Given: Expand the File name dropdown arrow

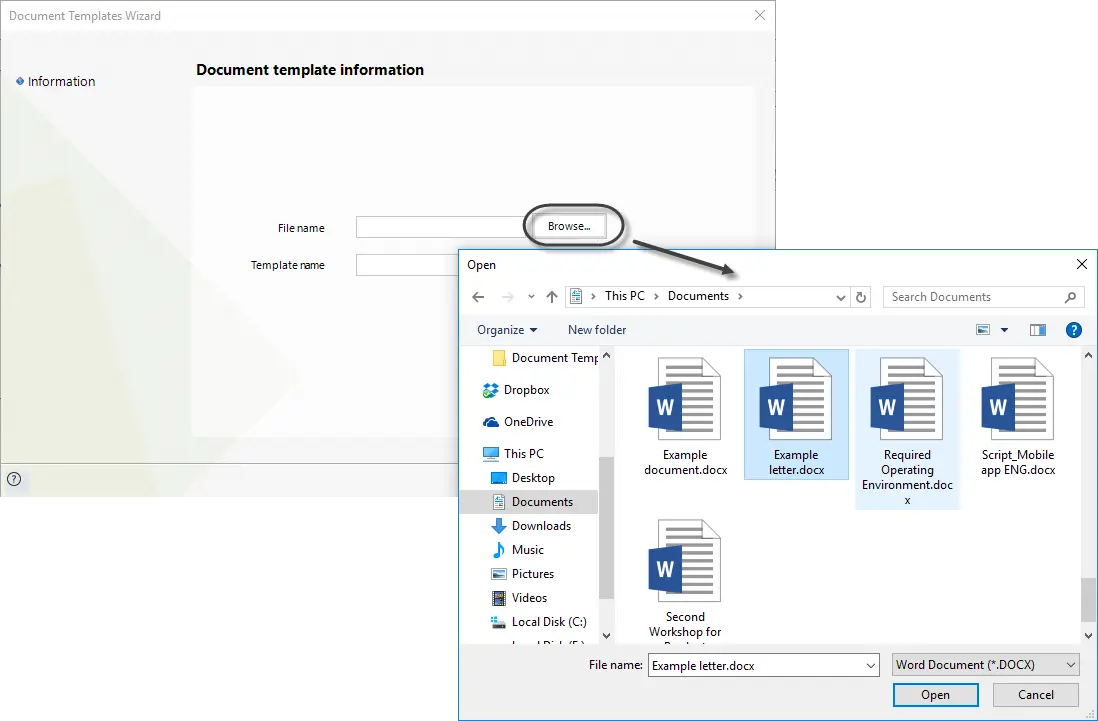Looking at the screenshot, I should tap(870, 665).
